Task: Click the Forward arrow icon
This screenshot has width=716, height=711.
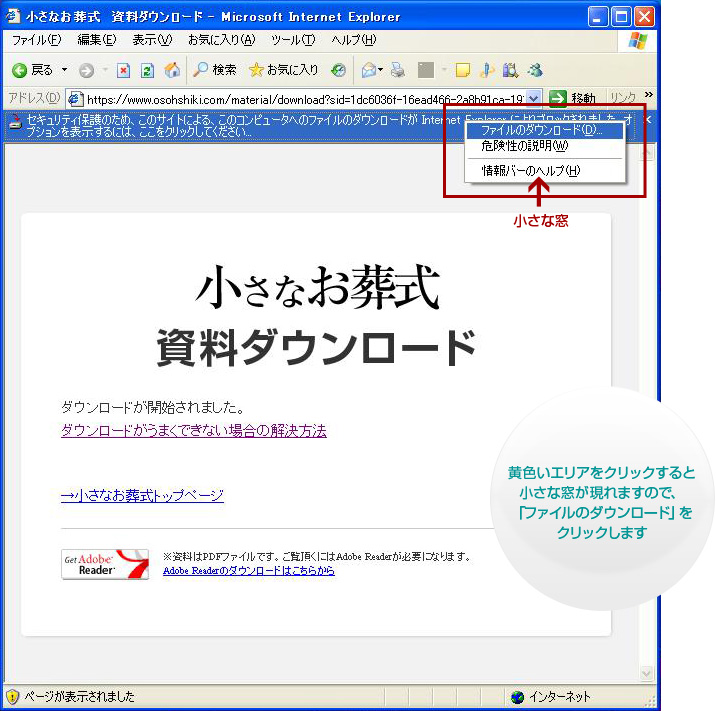Action: 86,70
